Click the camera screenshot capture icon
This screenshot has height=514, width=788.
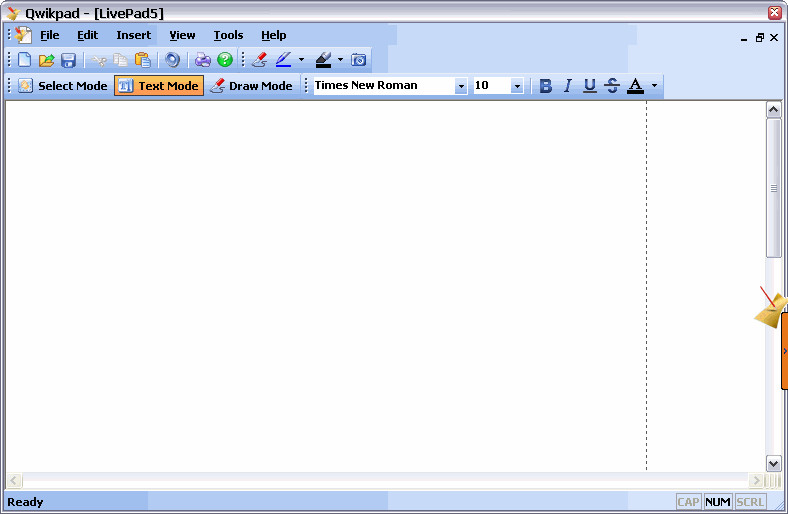point(358,60)
